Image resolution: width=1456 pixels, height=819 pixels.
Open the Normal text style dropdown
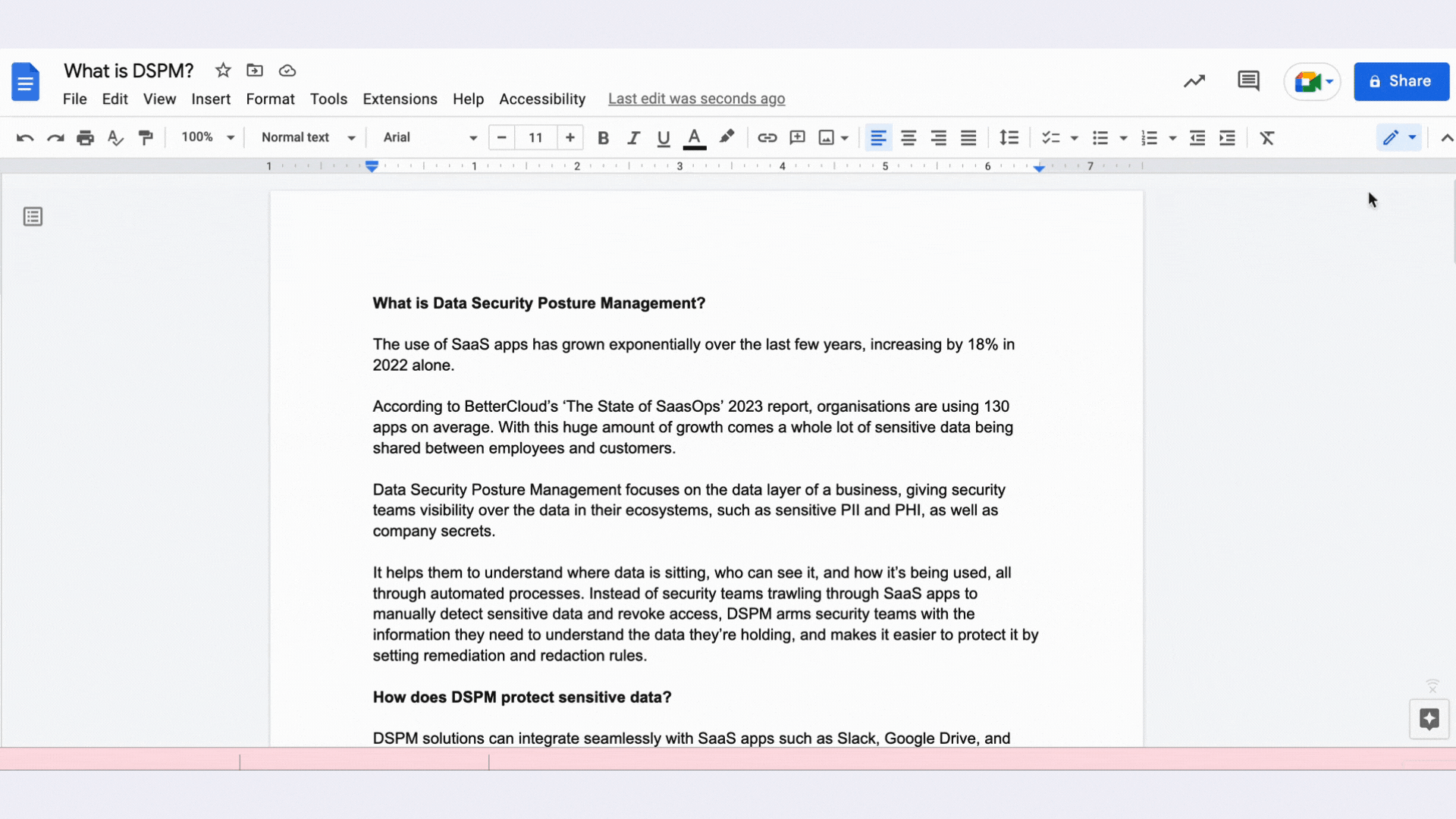click(308, 137)
